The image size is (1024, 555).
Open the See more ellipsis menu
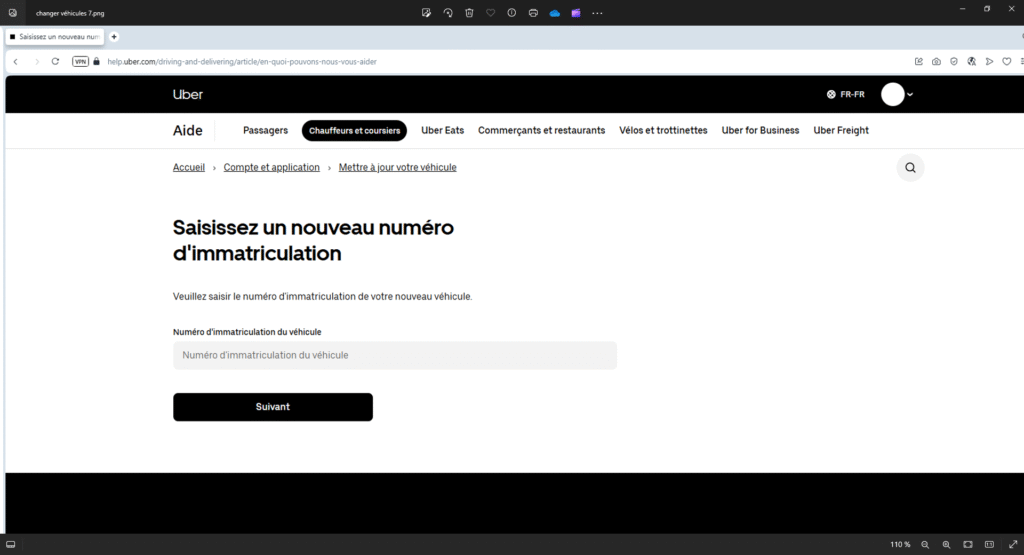pyautogui.click(x=597, y=12)
